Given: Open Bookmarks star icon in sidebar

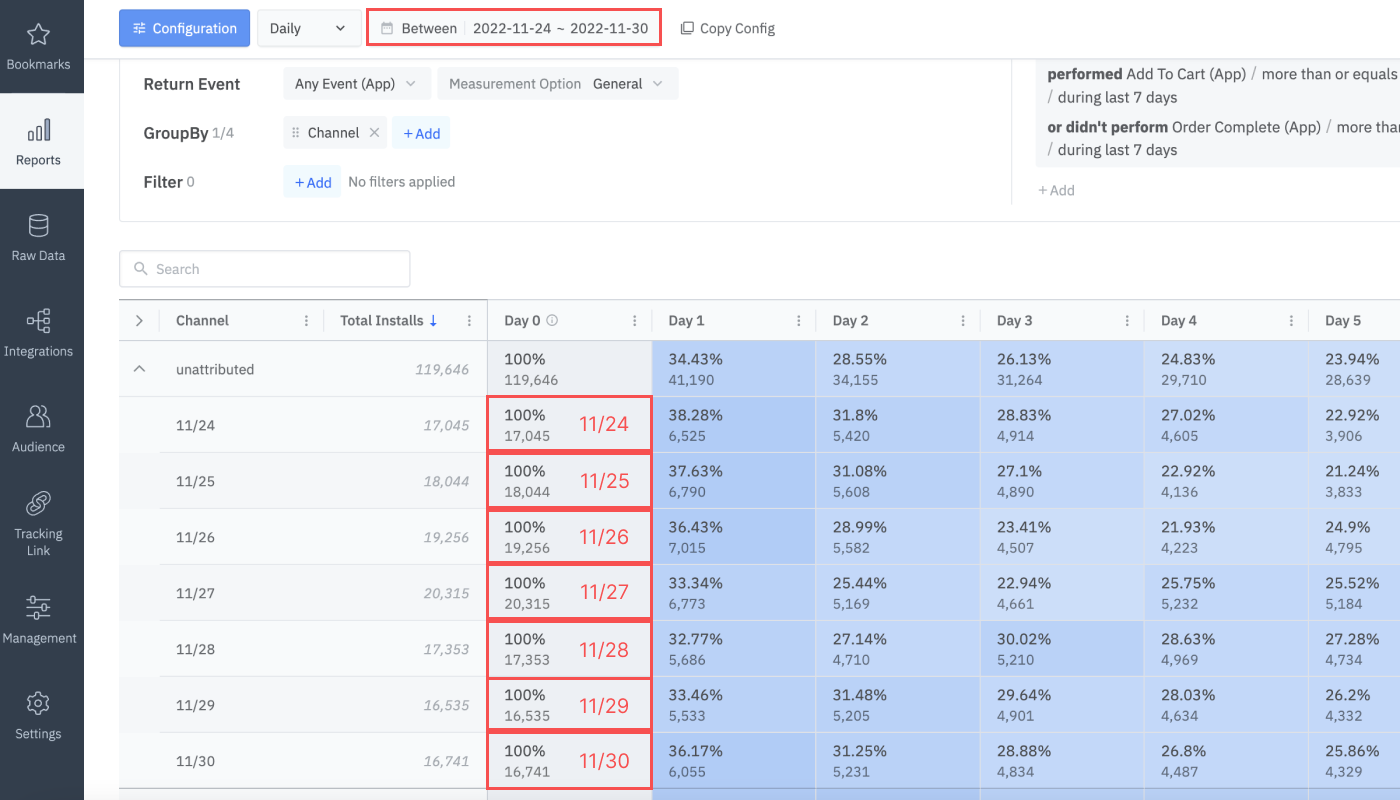Looking at the screenshot, I should tap(38, 35).
